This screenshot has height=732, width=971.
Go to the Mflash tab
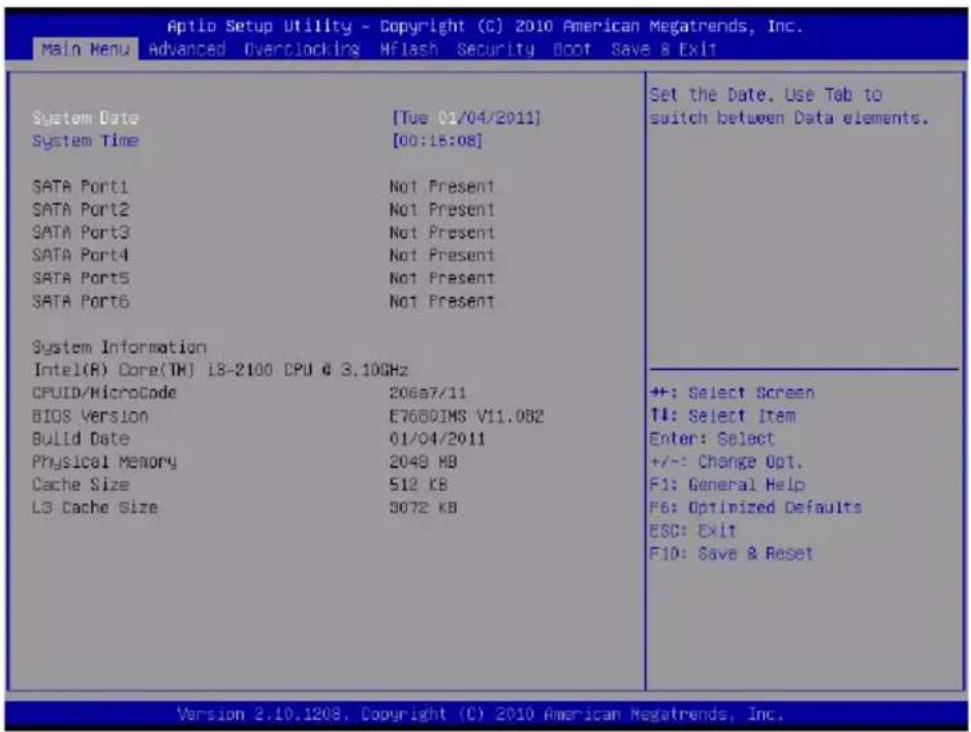click(409, 49)
